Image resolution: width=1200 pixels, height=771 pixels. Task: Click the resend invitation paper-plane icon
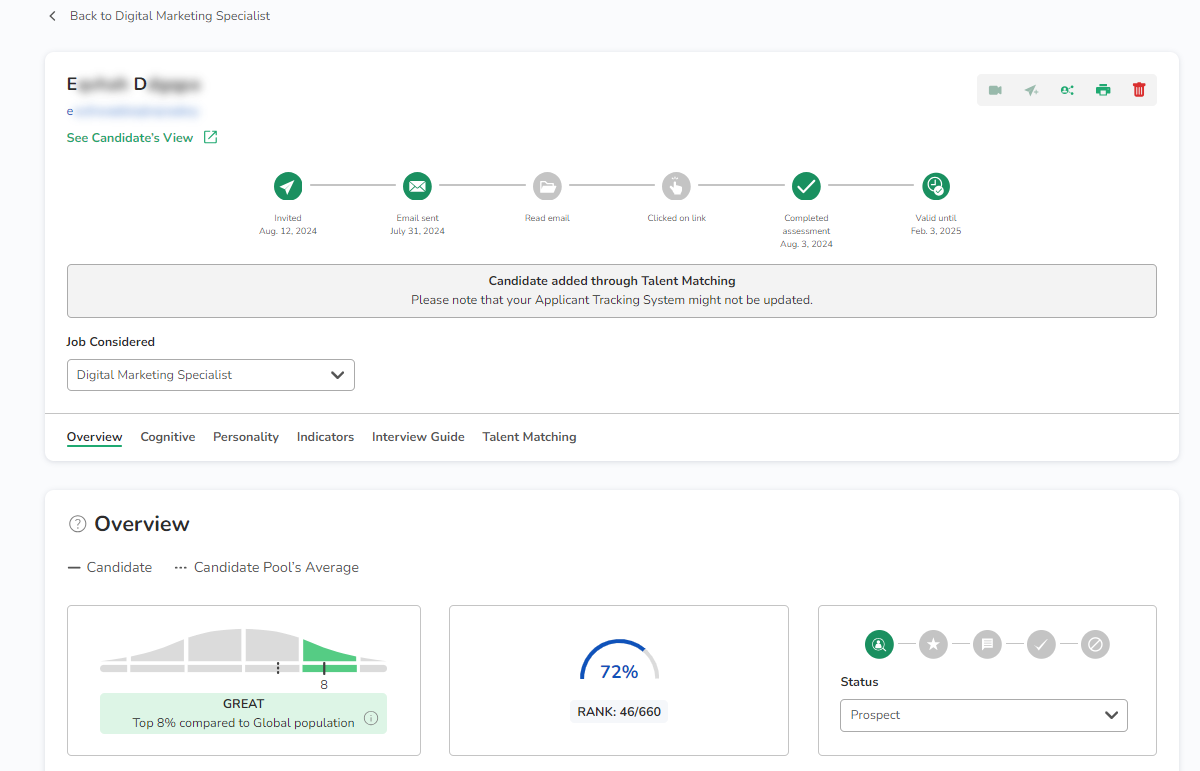point(1031,90)
